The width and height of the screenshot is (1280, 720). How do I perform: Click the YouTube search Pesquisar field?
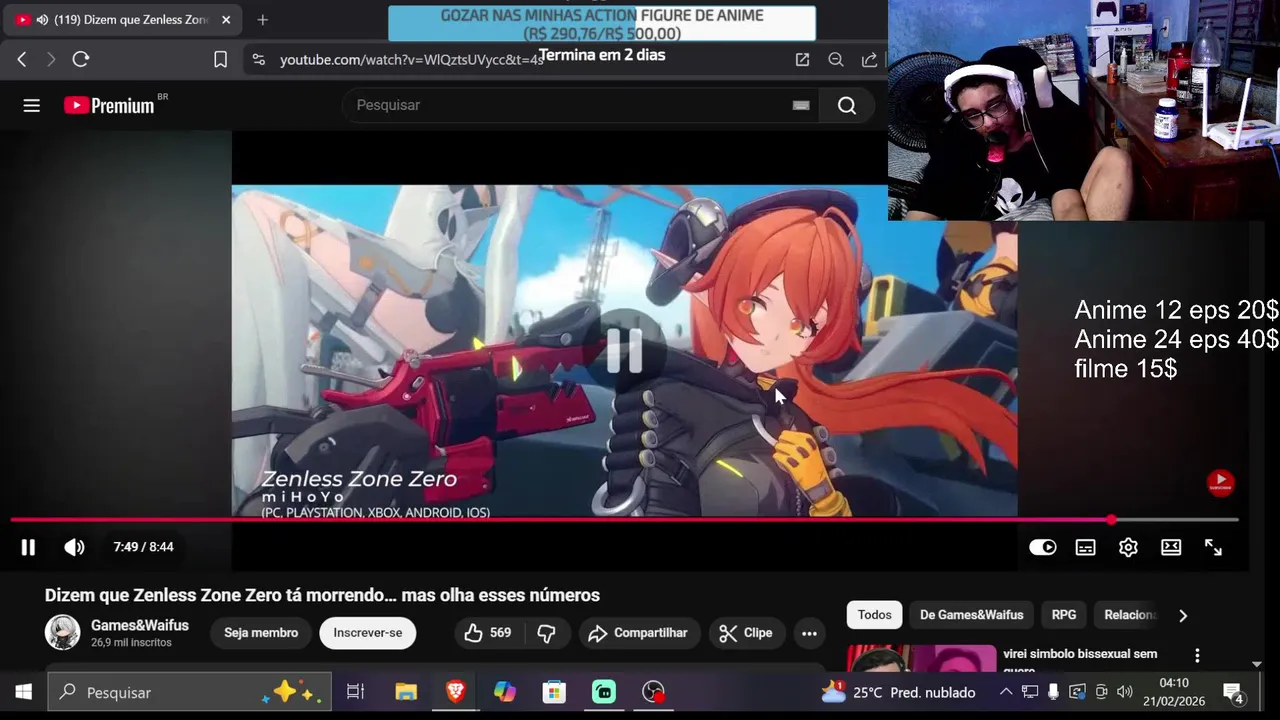(x=580, y=105)
